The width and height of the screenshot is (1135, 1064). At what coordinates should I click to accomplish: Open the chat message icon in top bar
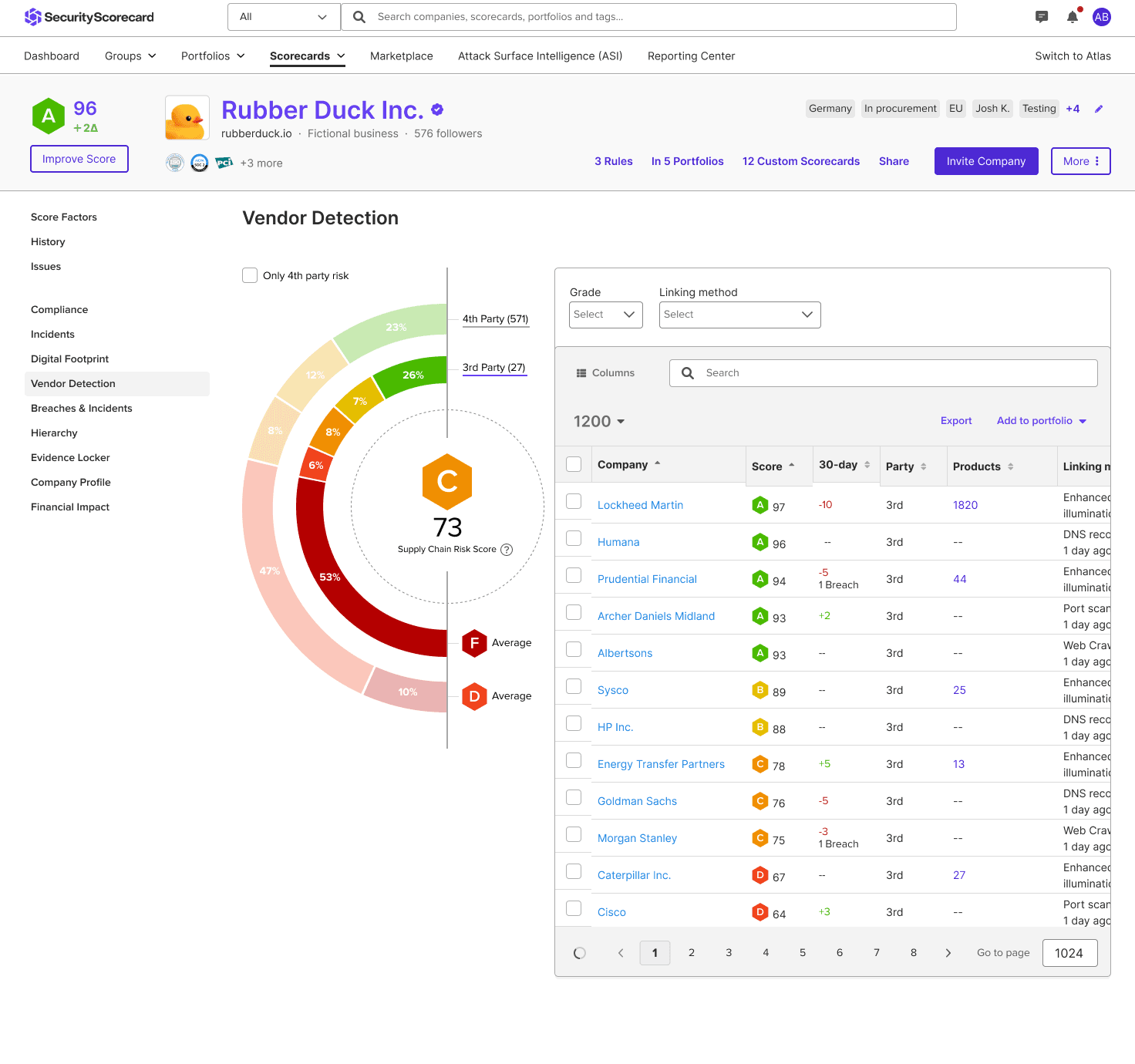click(x=1041, y=16)
